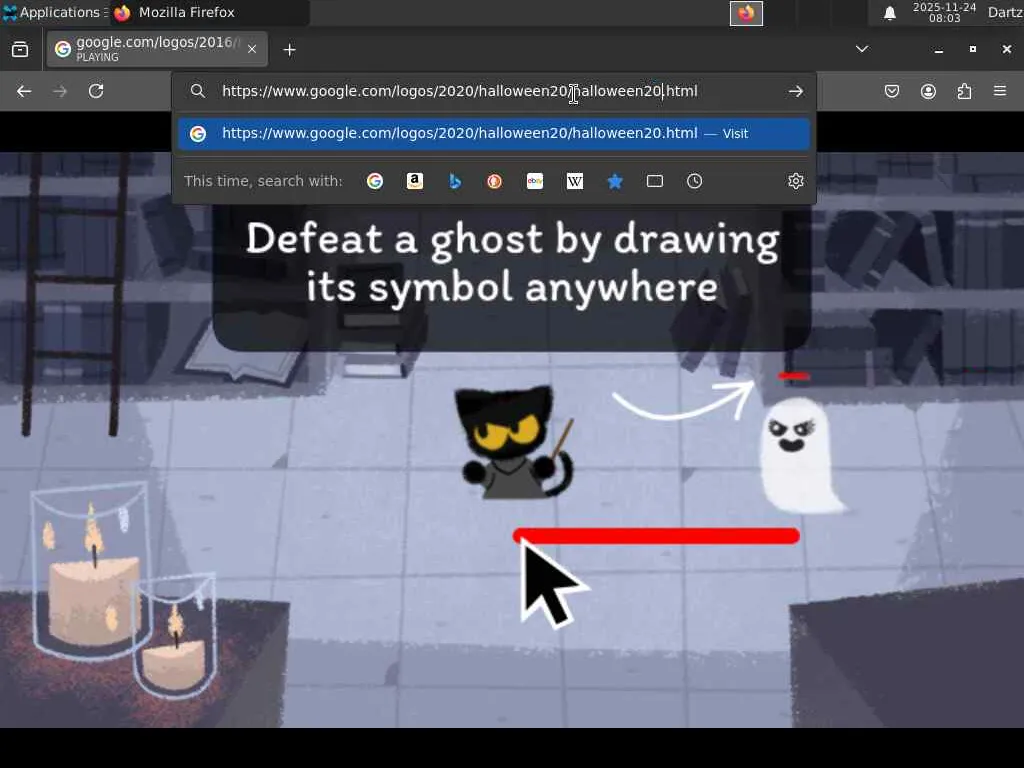Open the Applications menu
This screenshot has height=768, width=1024.
click(55, 12)
